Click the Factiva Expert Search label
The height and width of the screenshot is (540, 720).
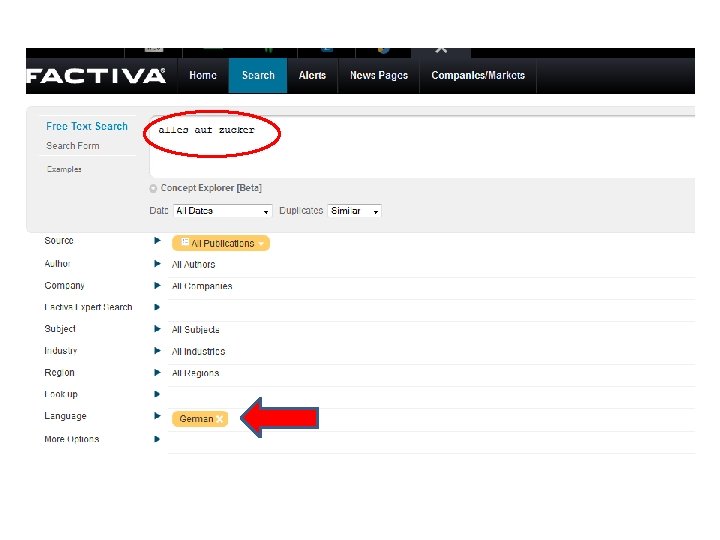click(x=88, y=307)
